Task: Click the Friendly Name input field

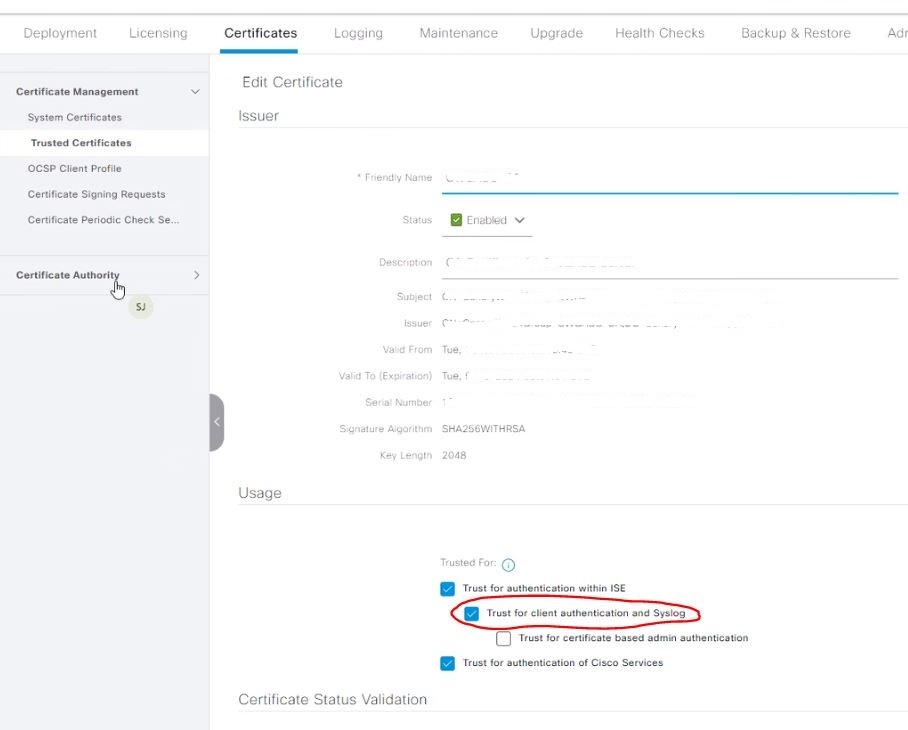Action: tap(670, 178)
